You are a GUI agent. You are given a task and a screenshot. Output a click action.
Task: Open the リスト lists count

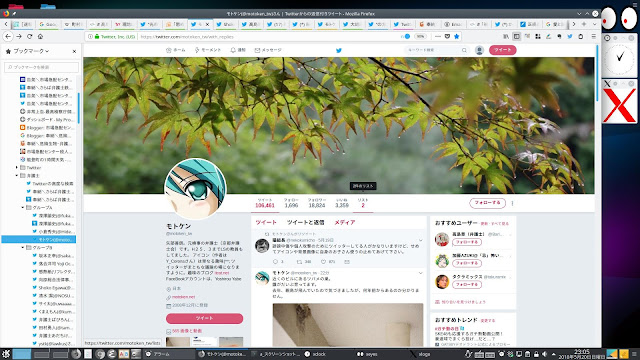pyautogui.click(x=363, y=203)
